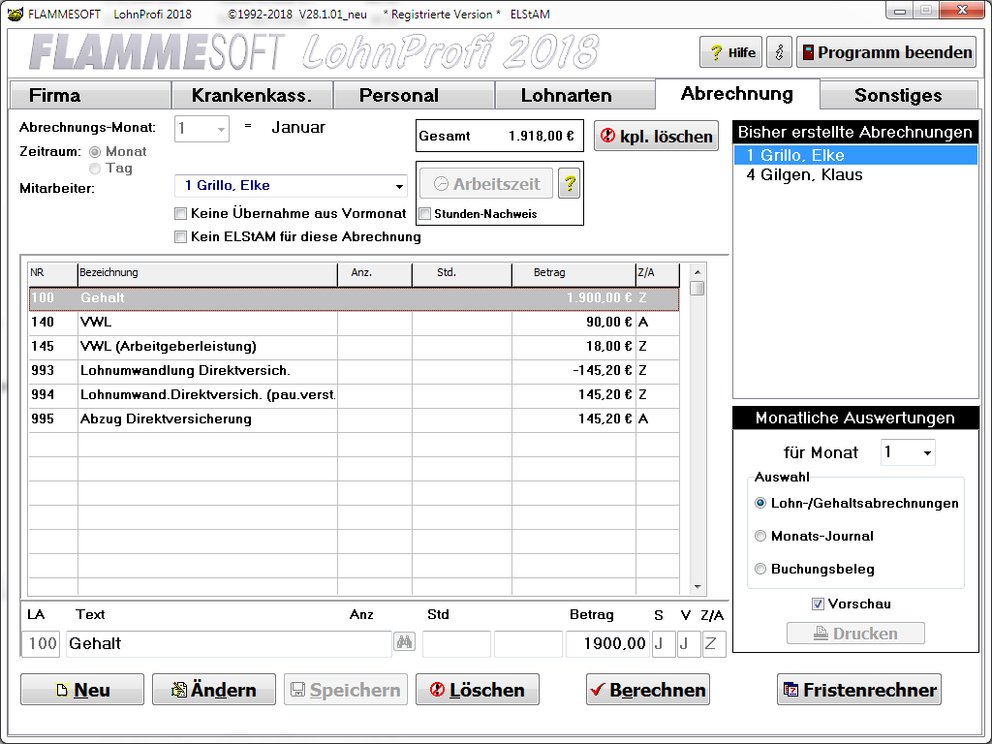Click the Ändern button
992x744 pixels.
point(214,690)
